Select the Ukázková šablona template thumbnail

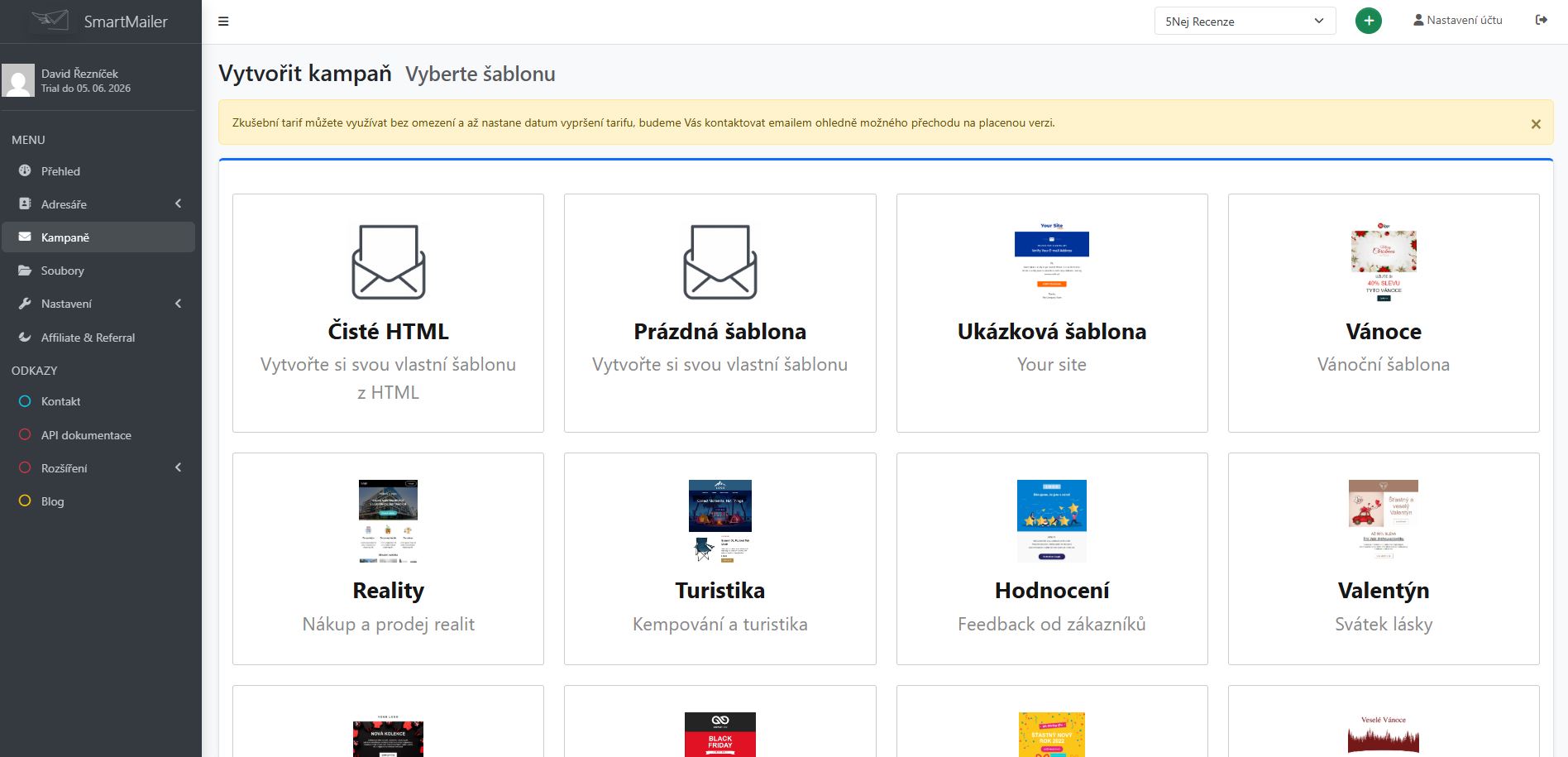[x=1052, y=261]
